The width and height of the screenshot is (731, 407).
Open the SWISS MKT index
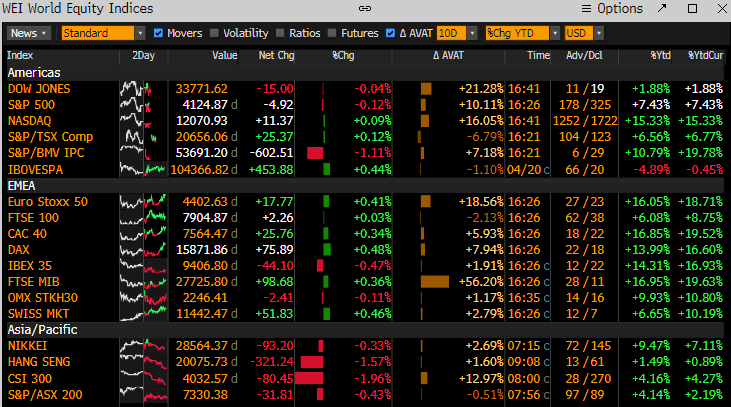tap(38, 314)
